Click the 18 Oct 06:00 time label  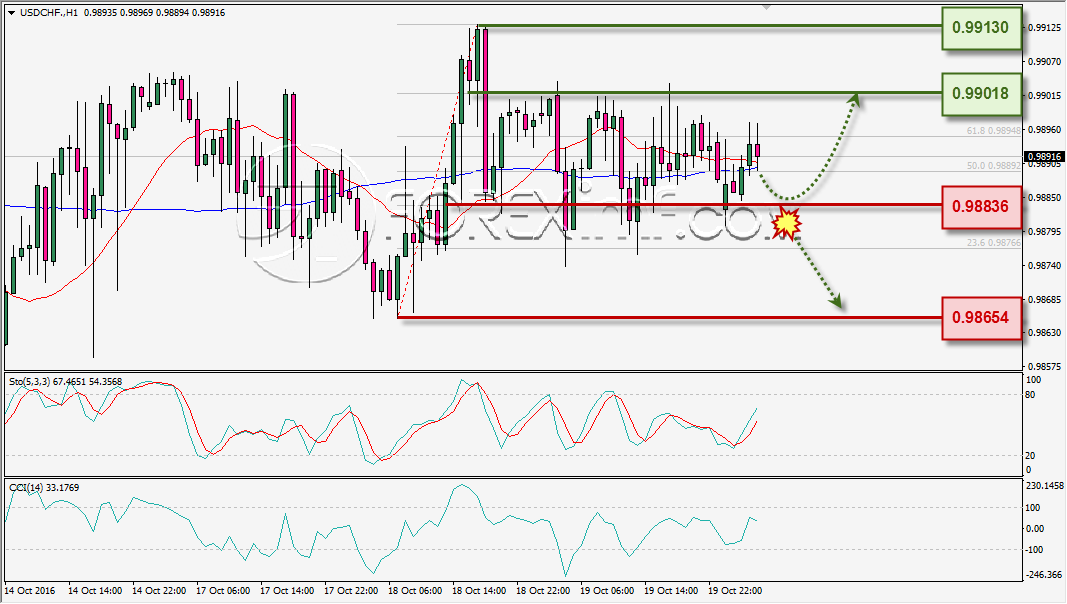pos(414,590)
